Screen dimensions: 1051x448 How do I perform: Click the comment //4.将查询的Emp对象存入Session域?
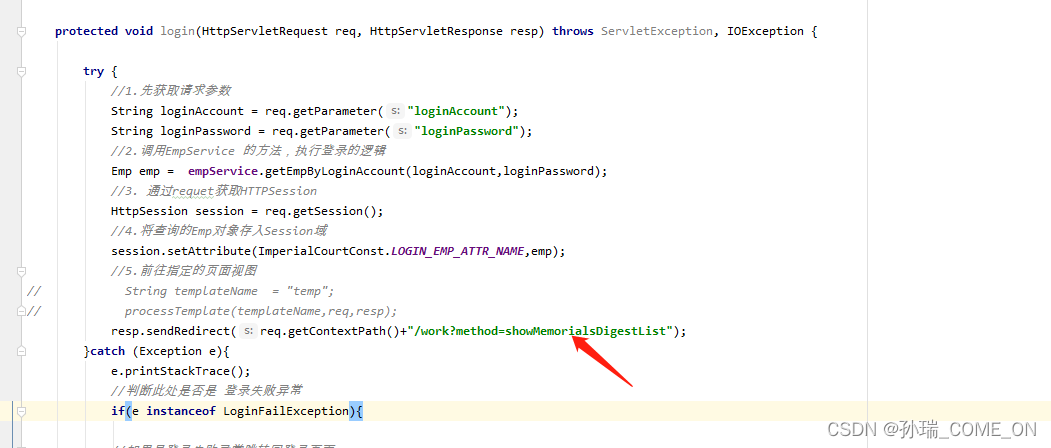pyautogui.click(x=219, y=231)
